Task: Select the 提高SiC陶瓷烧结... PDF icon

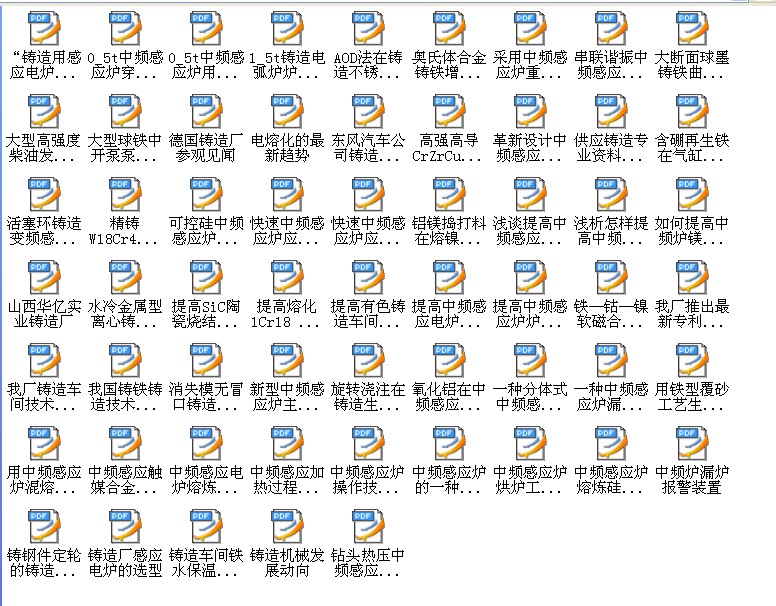Action: (x=206, y=277)
